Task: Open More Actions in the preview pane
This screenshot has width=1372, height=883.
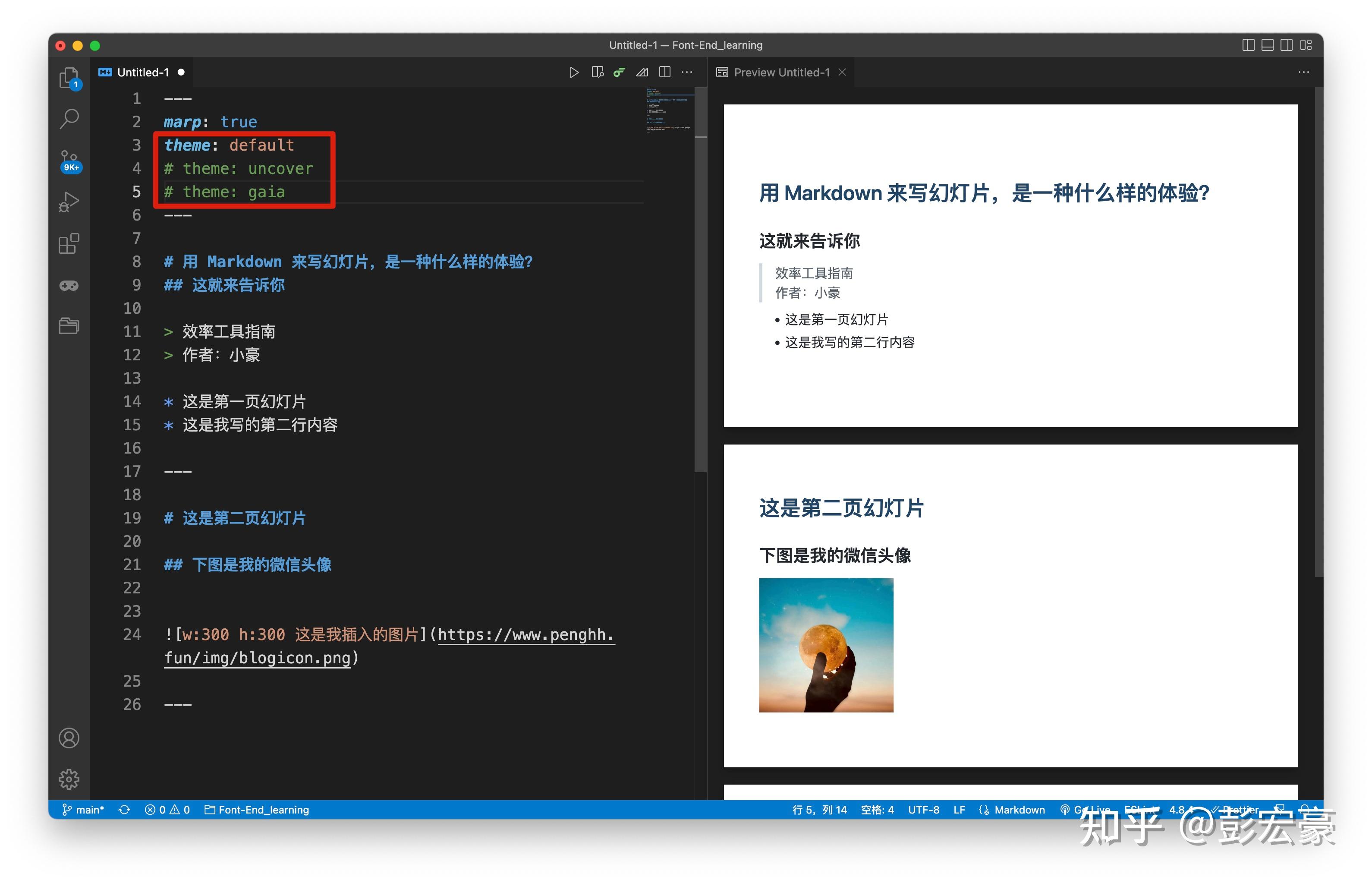Action: [x=1304, y=72]
